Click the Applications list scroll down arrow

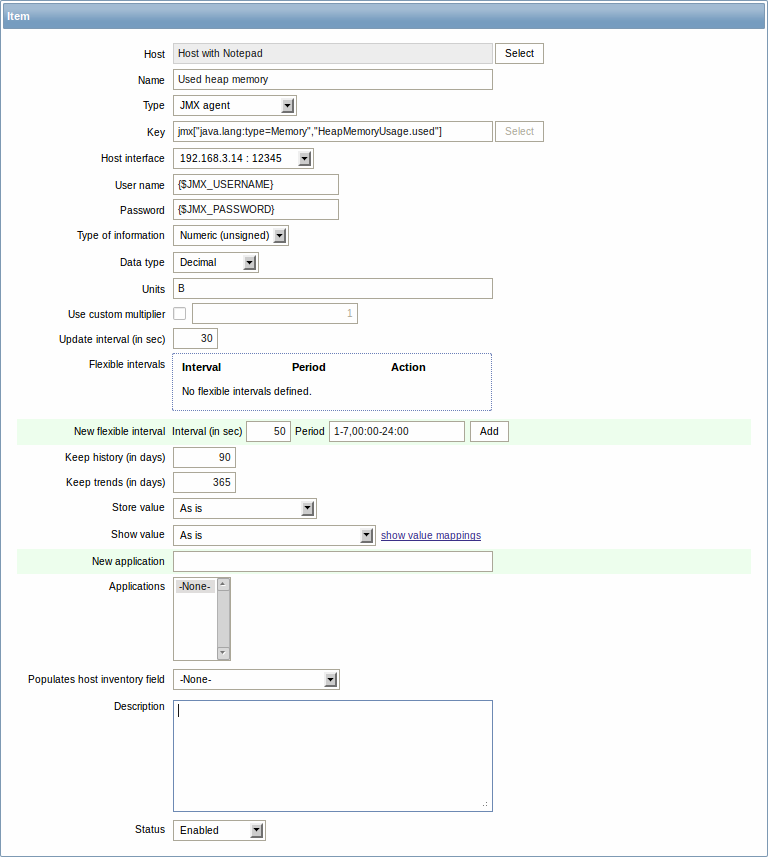coord(223,653)
